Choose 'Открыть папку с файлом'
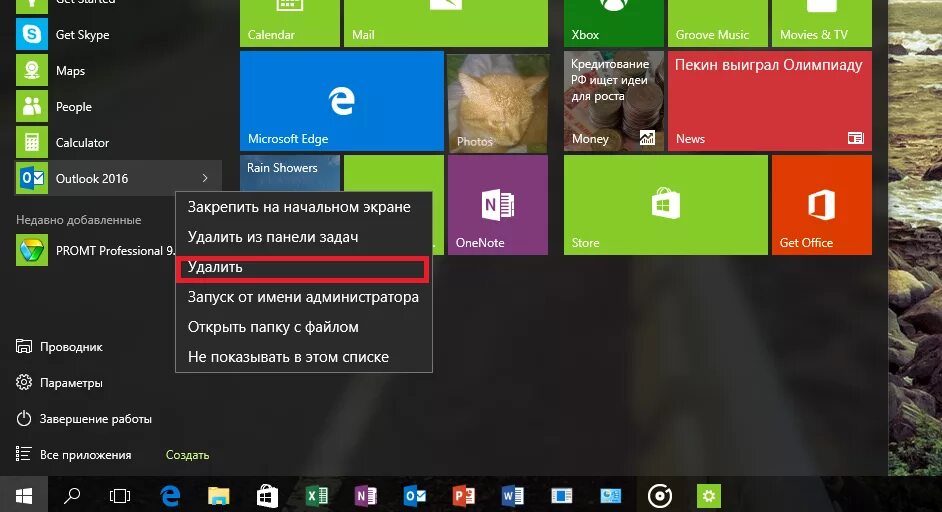Viewport: 942px width, 512px height. (x=303, y=328)
